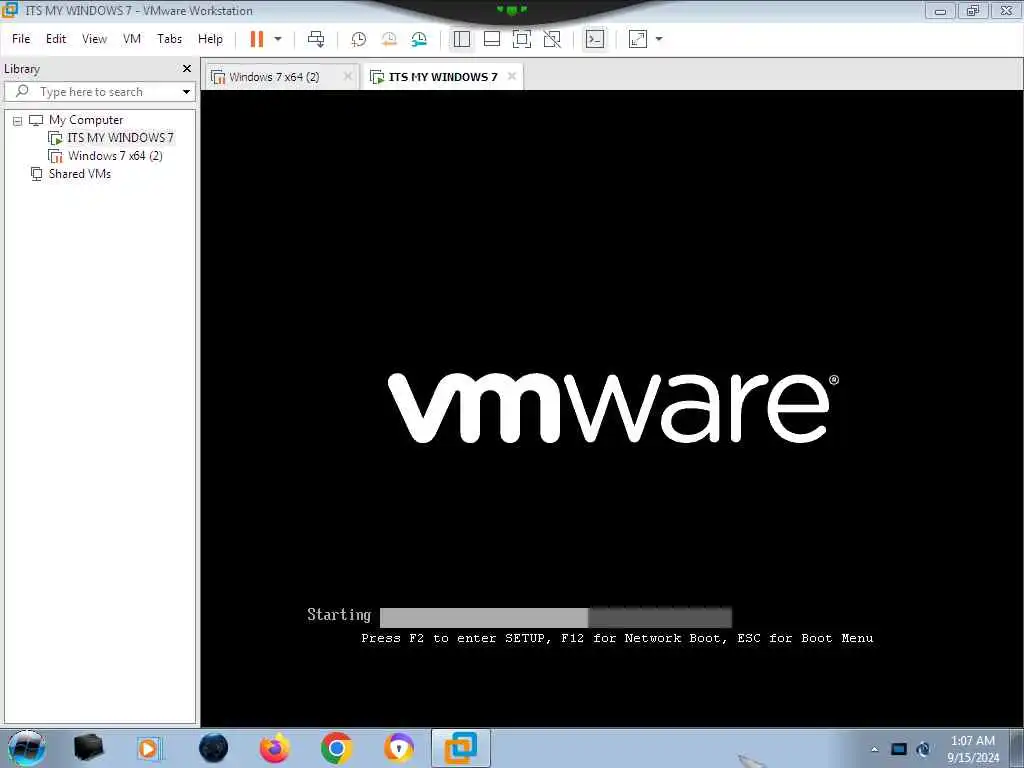Close the Windows 7 x64 (2) tab
This screenshot has width=1024, height=768.
[348, 76]
